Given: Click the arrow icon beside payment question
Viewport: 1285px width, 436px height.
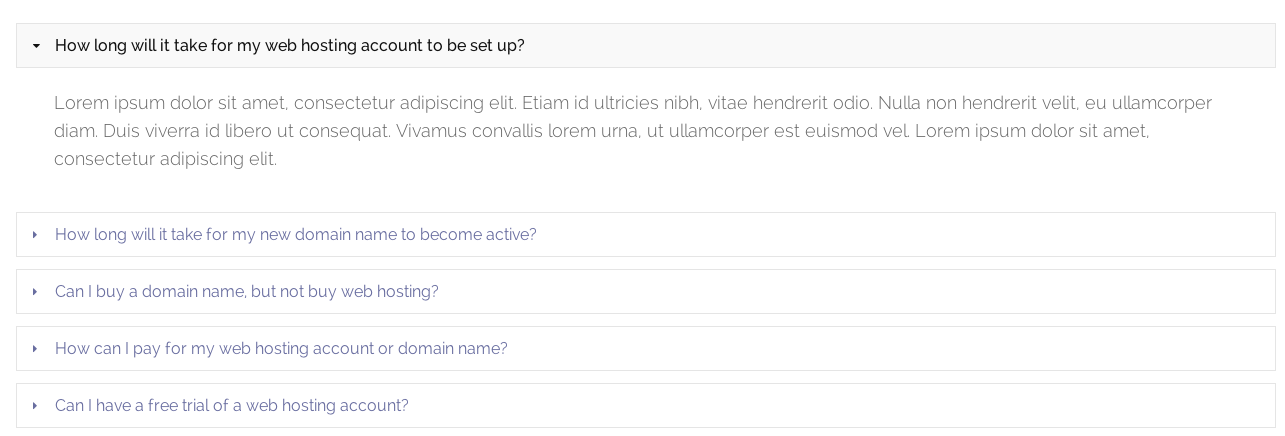Looking at the screenshot, I should pyautogui.click(x=35, y=349).
